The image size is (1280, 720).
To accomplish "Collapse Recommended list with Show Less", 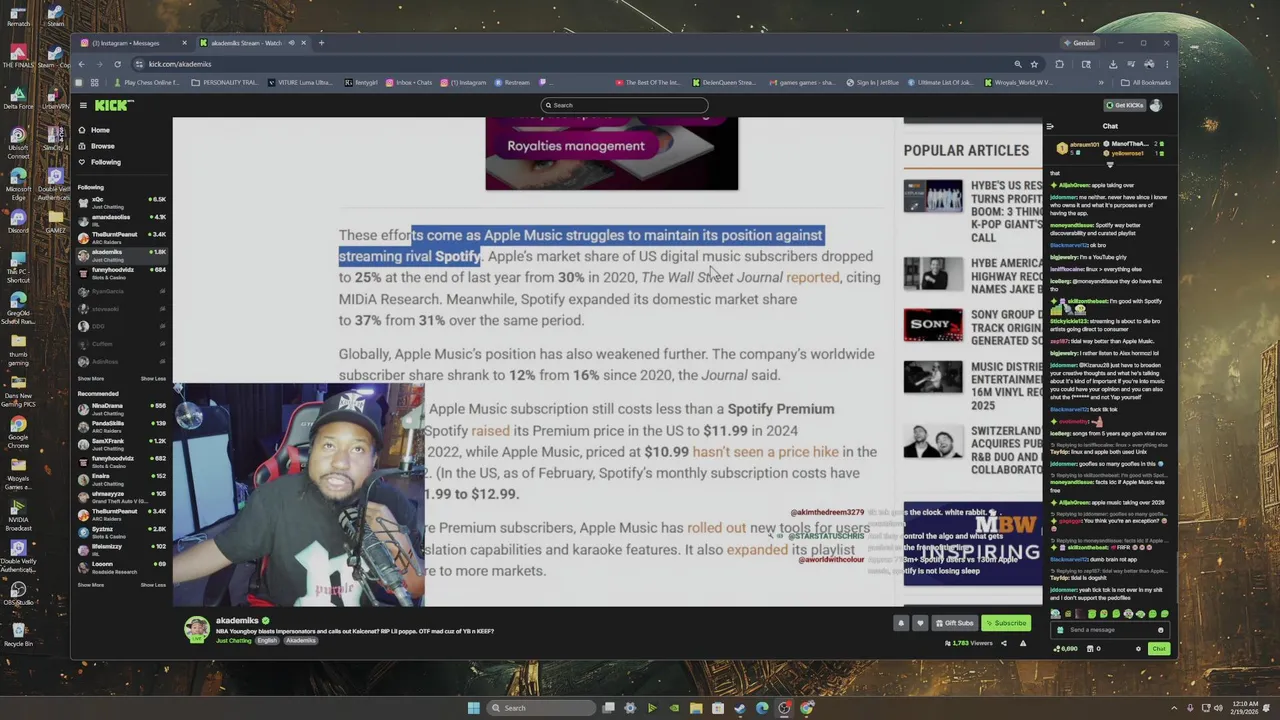I will point(153,585).
